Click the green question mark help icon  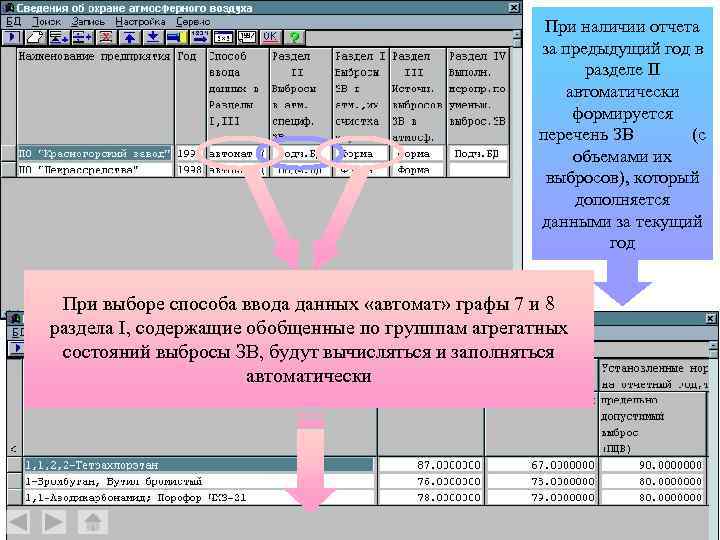point(294,37)
